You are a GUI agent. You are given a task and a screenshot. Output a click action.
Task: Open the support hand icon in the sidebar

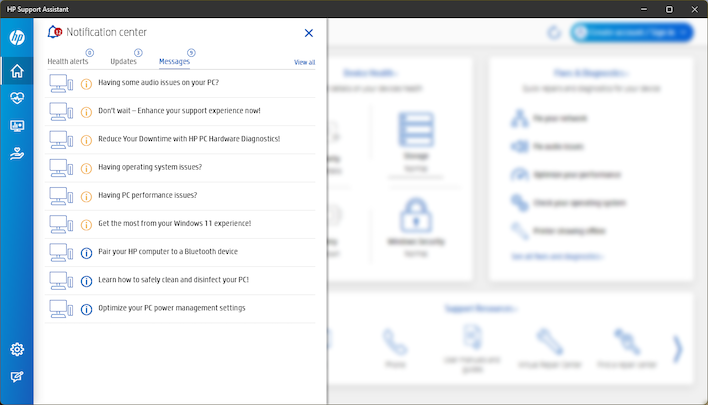tap(17, 153)
